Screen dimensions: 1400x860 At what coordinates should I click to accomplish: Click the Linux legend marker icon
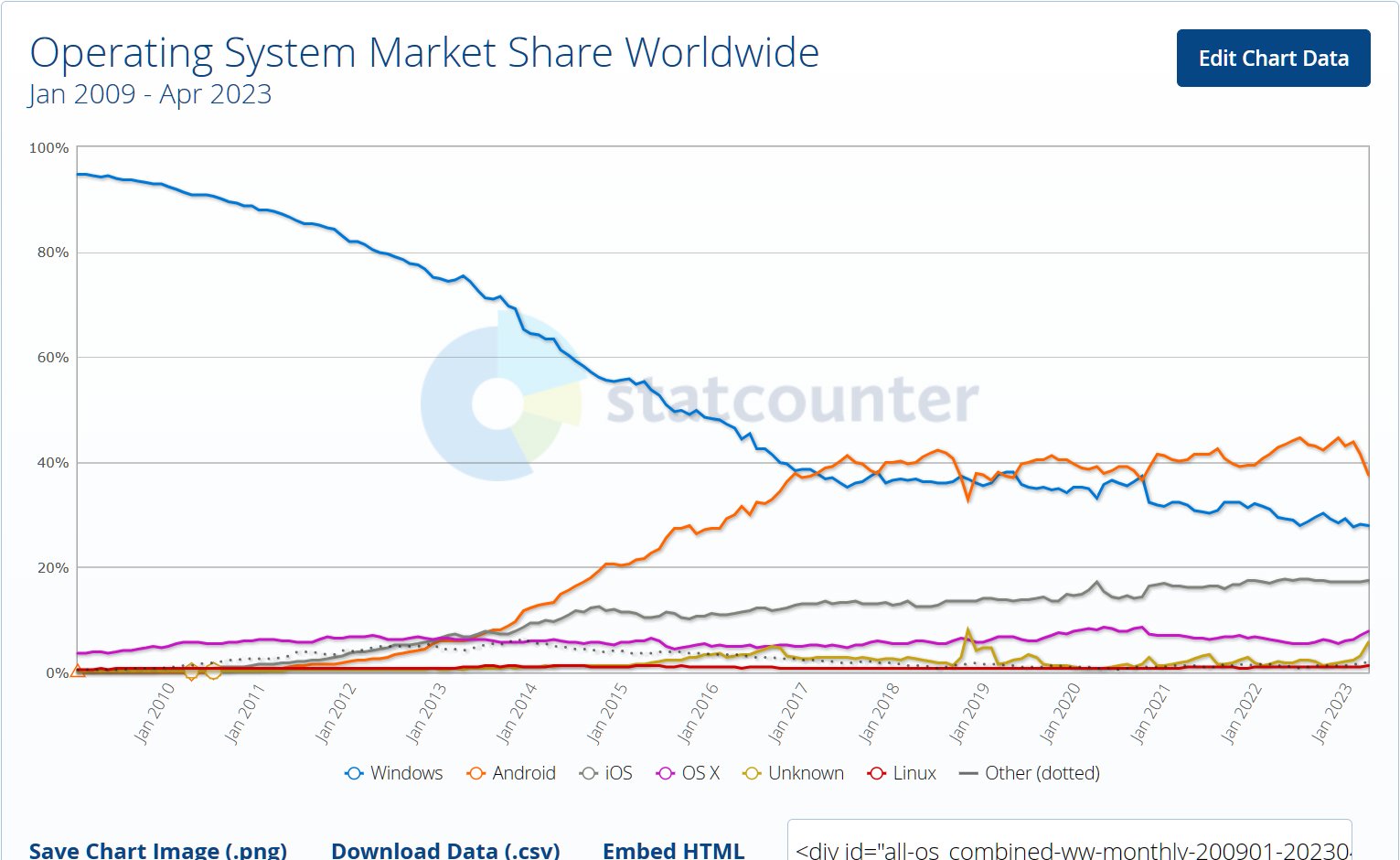(x=877, y=773)
